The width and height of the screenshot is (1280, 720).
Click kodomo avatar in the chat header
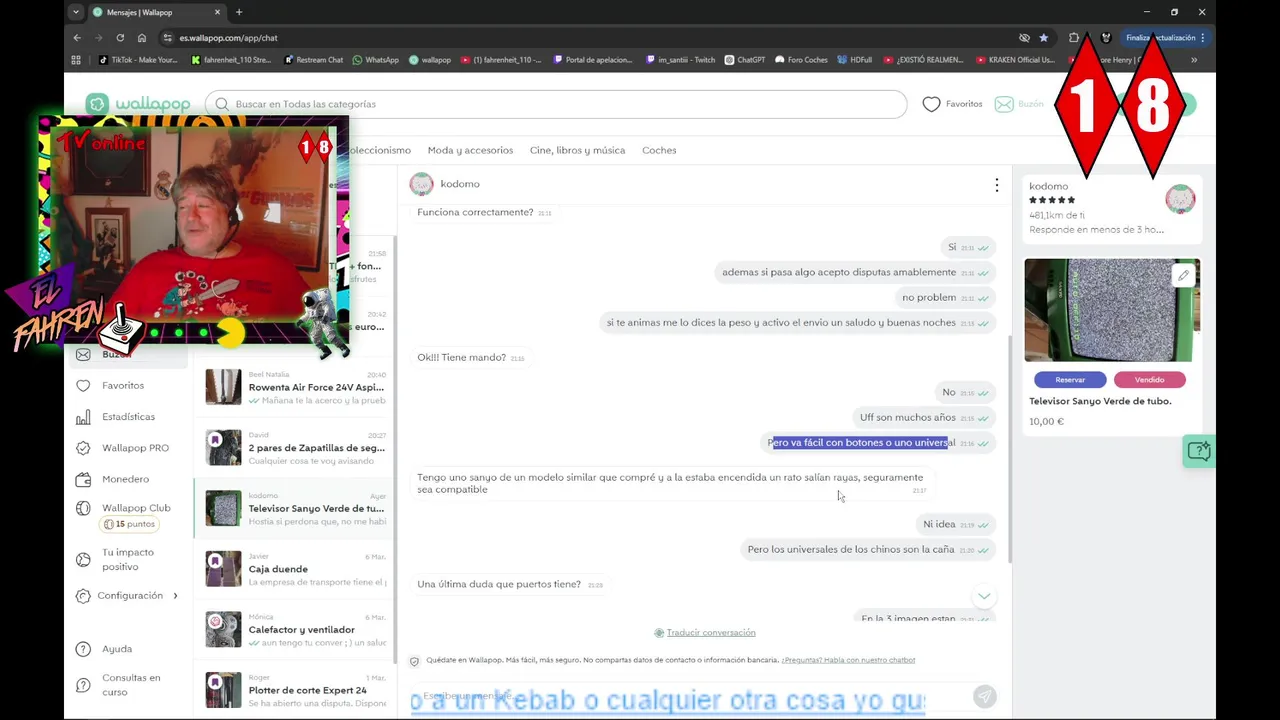click(x=422, y=184)
